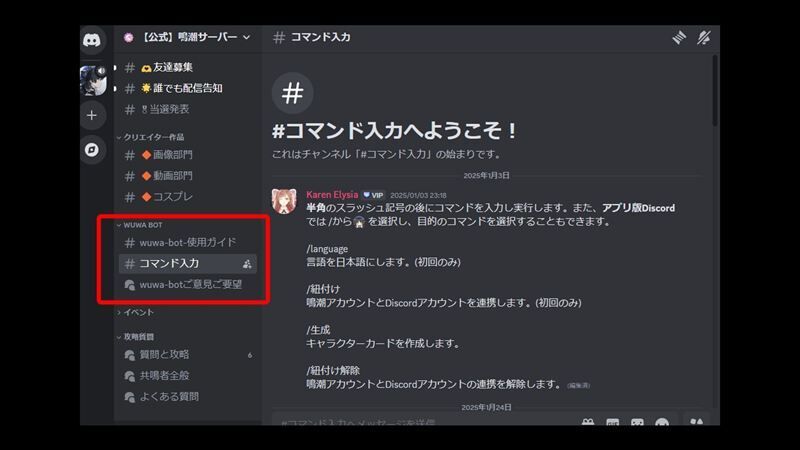Collapse the WUWA BOT category

(140, 225)
